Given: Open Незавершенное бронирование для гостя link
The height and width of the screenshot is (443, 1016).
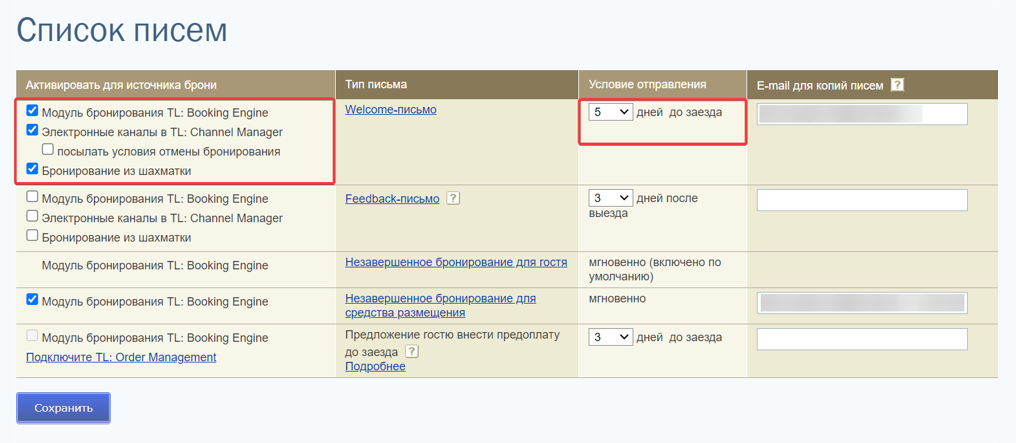Looking at the screenshot, I should point(456,262).
